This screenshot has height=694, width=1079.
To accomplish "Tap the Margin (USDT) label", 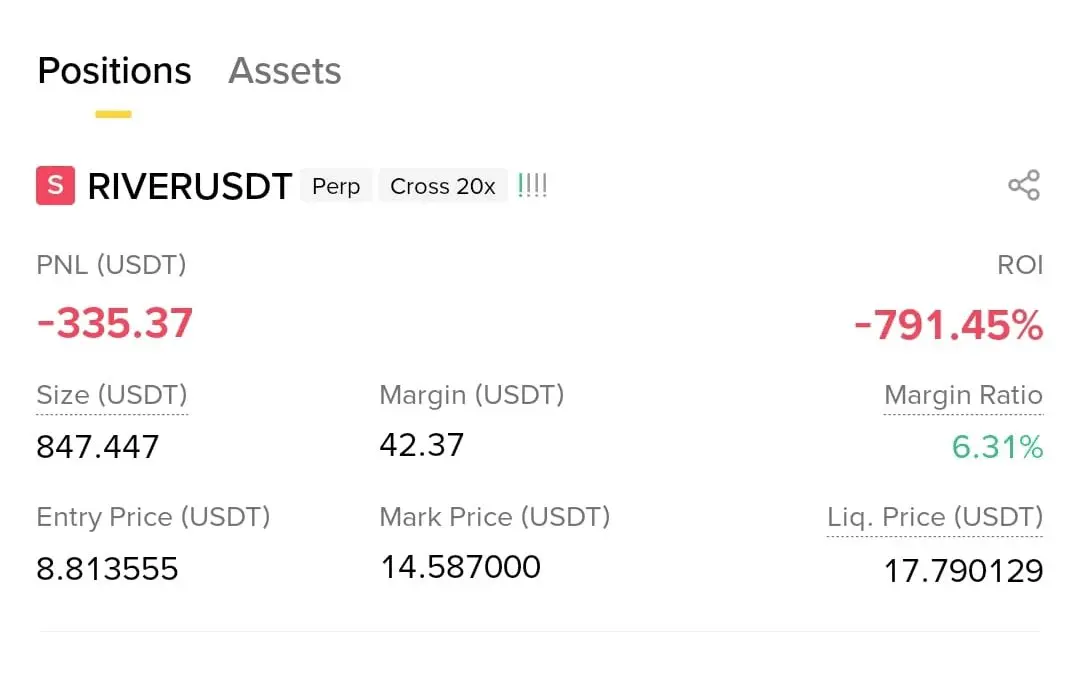I will [x=471, y=395].
